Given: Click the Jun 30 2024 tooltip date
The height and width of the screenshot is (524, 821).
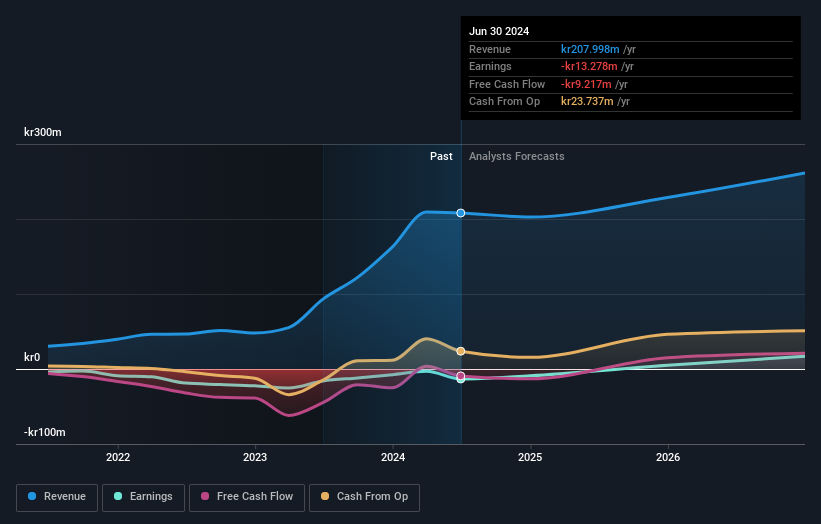Looking at the screenshot, I should 499,31.
